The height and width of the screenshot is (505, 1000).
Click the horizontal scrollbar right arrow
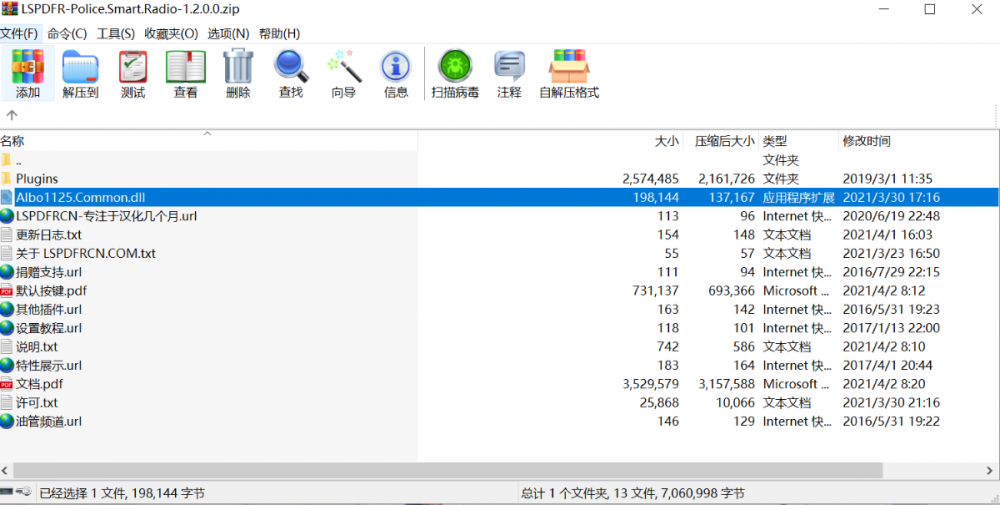tap(989, 471)
